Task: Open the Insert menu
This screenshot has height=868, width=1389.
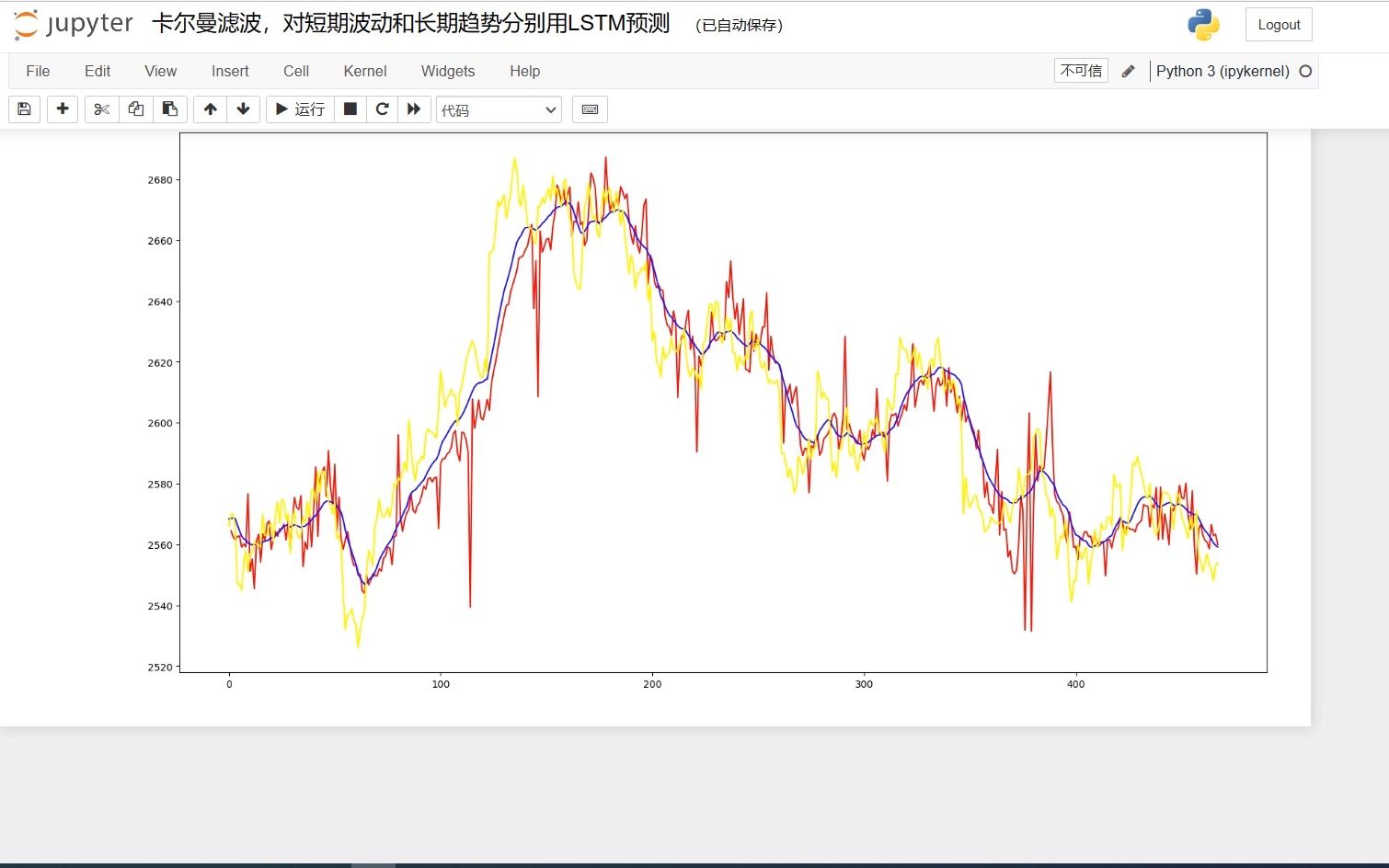Action: (230, 71)
